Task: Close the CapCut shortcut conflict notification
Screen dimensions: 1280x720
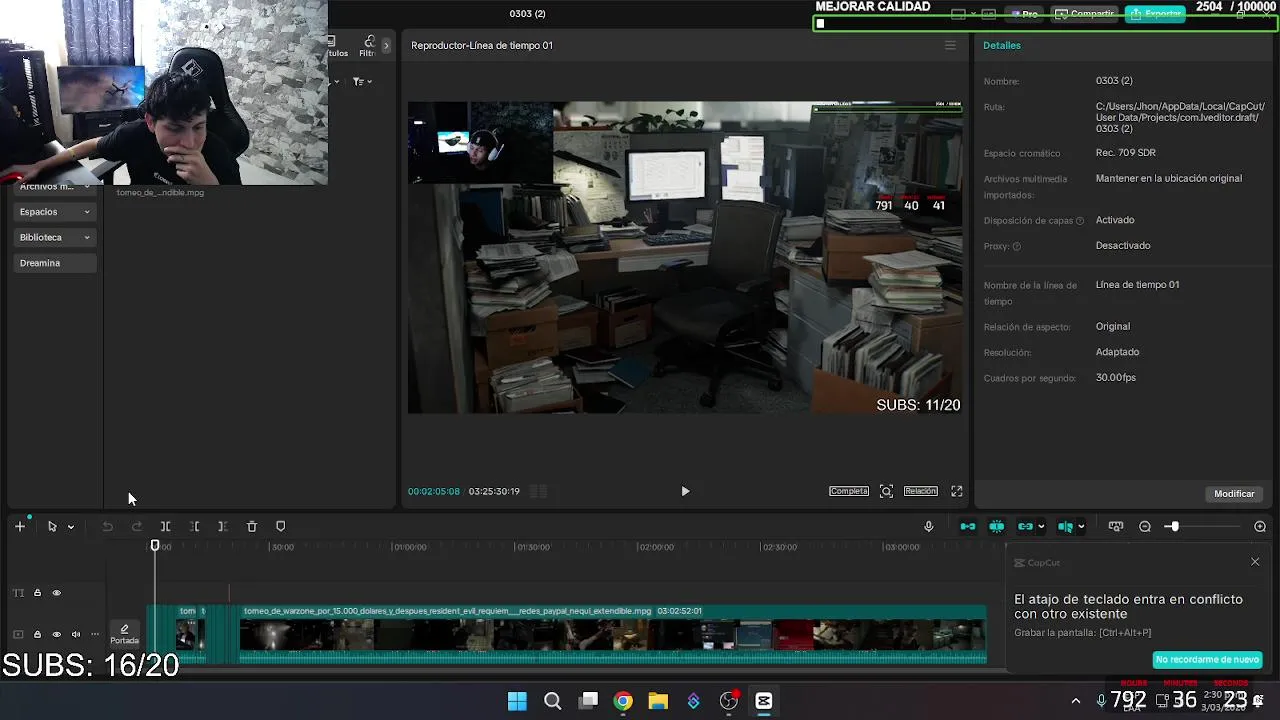Action: 1255,562
